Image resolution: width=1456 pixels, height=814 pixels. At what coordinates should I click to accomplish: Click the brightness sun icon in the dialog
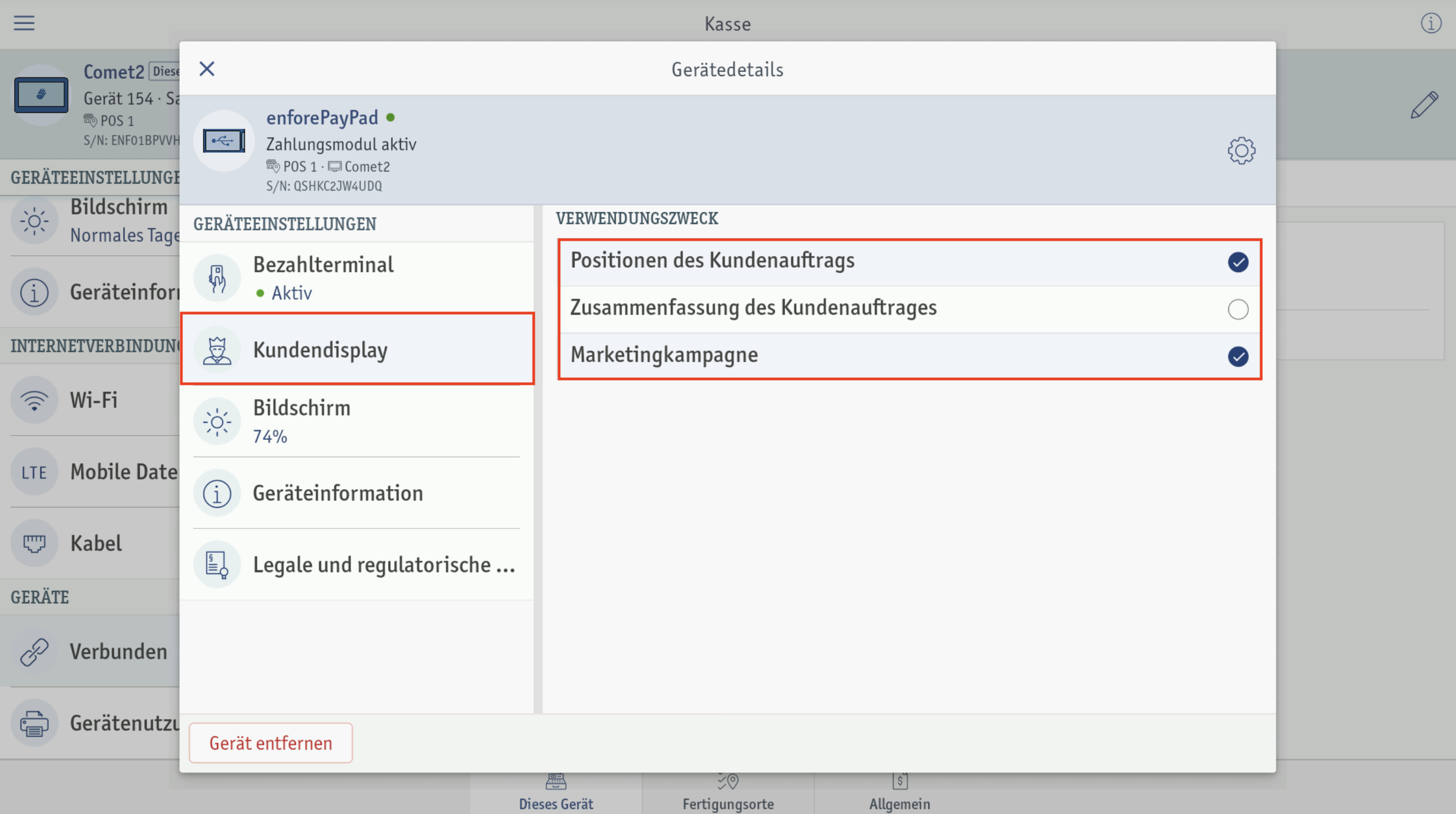[217, 422]
